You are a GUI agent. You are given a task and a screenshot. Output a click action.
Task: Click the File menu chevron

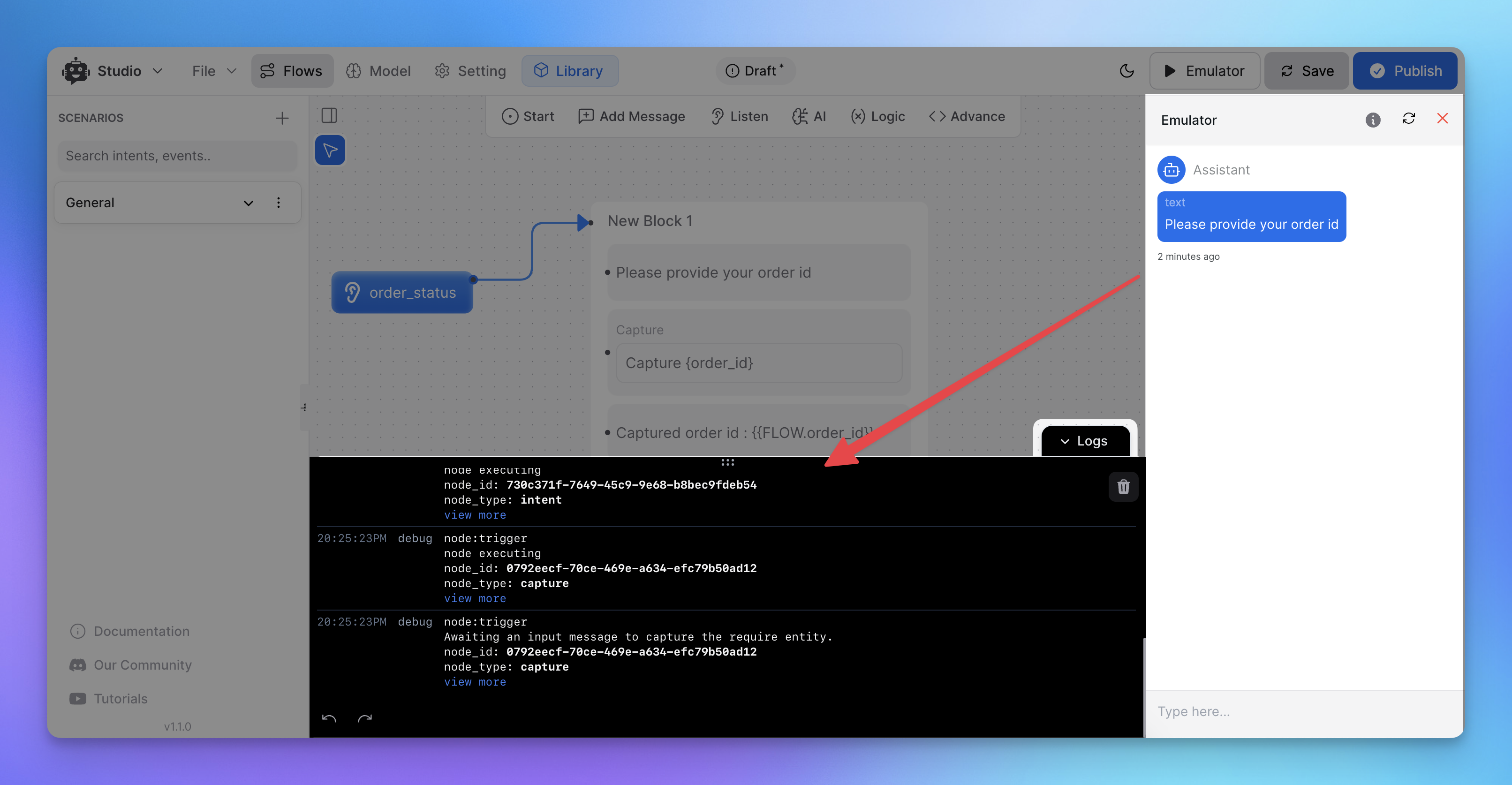pos(231,71)
